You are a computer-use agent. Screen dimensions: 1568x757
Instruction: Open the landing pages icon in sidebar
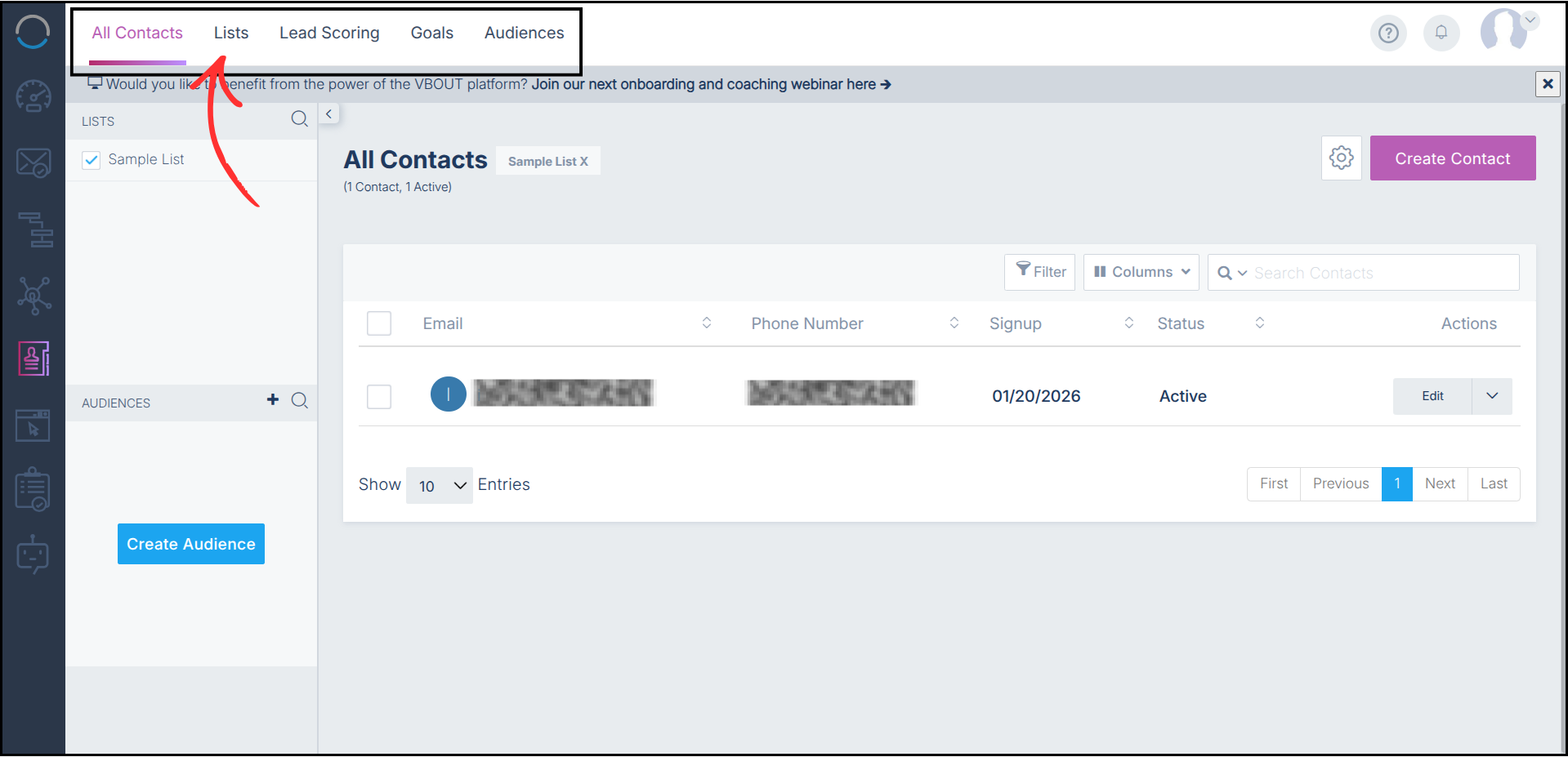33,425
